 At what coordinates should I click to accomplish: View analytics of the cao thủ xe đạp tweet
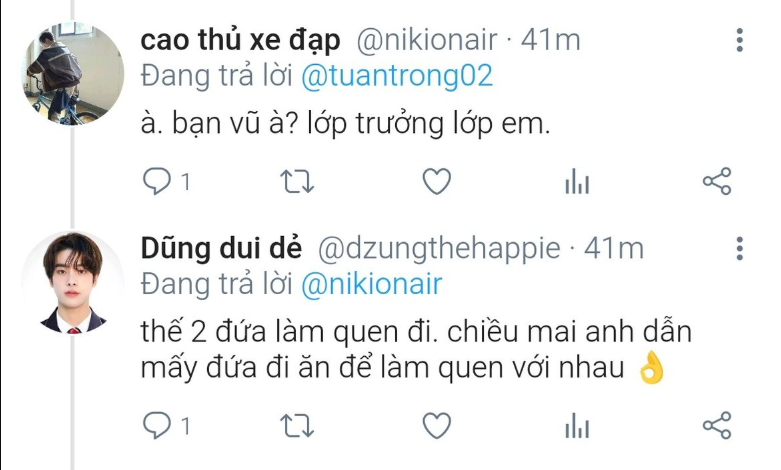point(577,181)
